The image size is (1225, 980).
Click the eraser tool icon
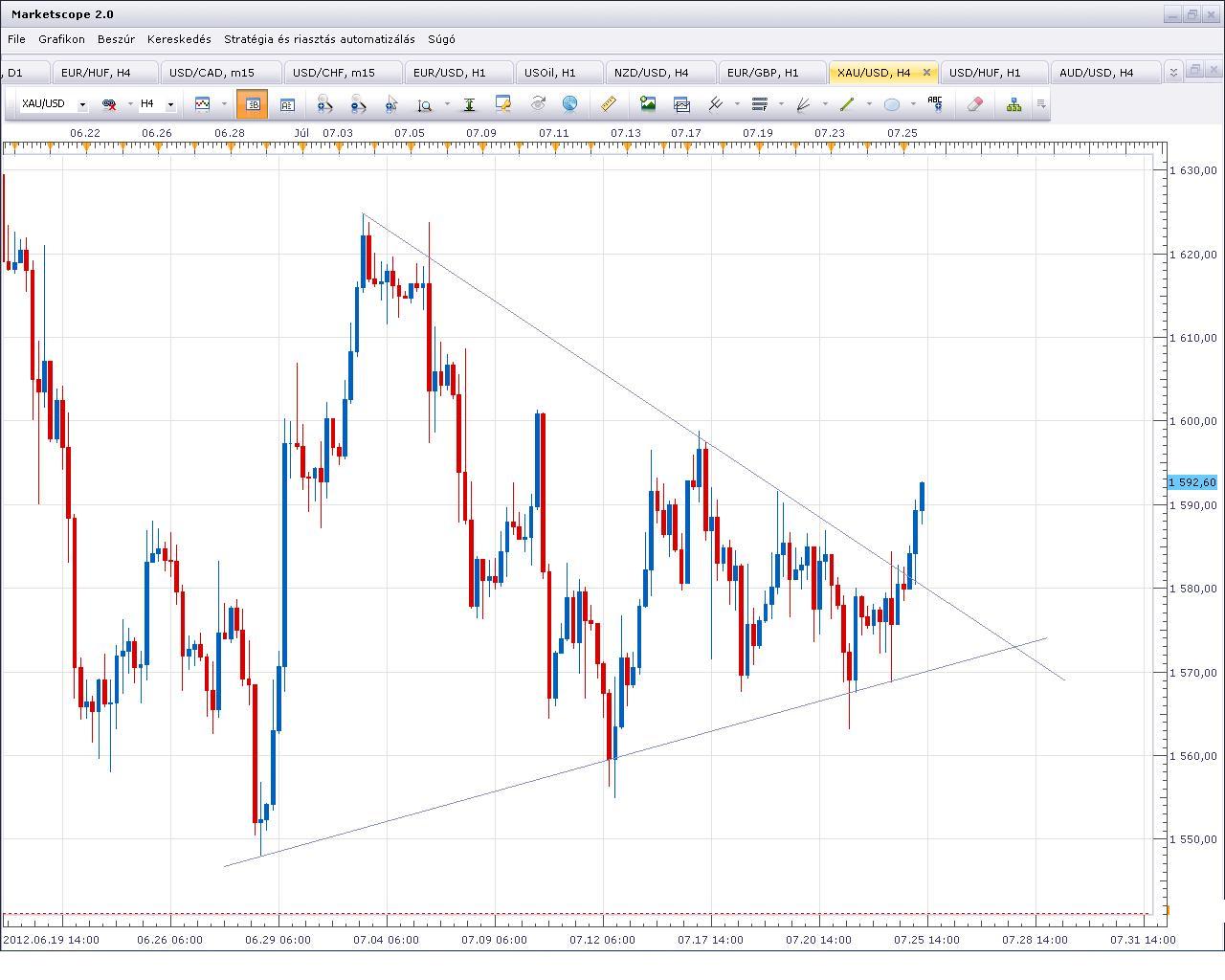pyautogui.click(x=975, y=103)
